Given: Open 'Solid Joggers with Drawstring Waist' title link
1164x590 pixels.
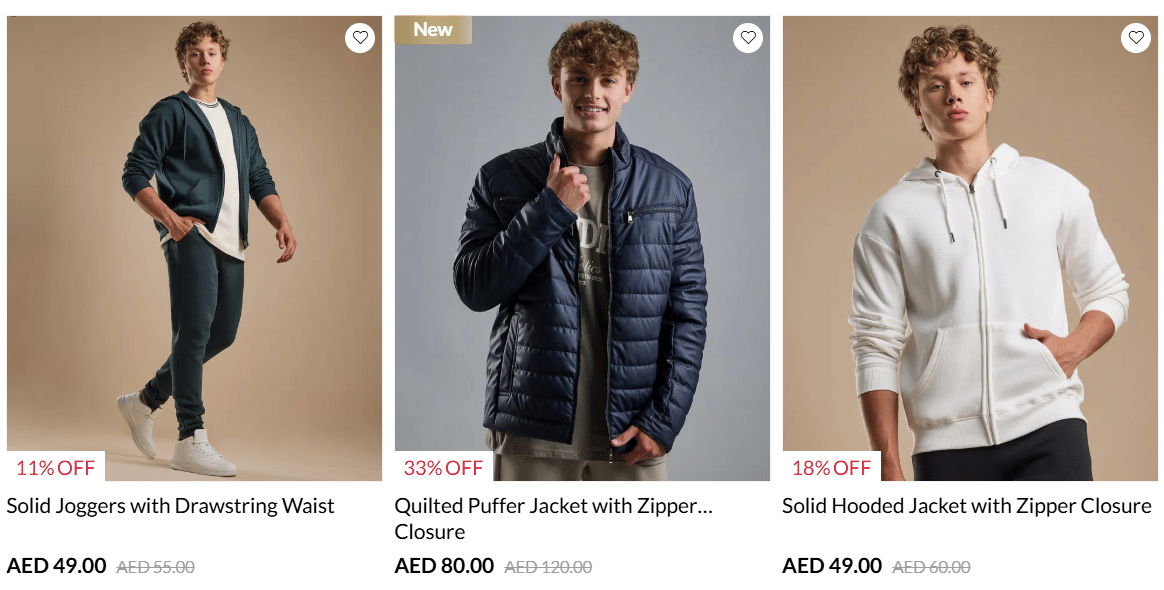Looking at the screenshot, I should (x=171, y=506).
